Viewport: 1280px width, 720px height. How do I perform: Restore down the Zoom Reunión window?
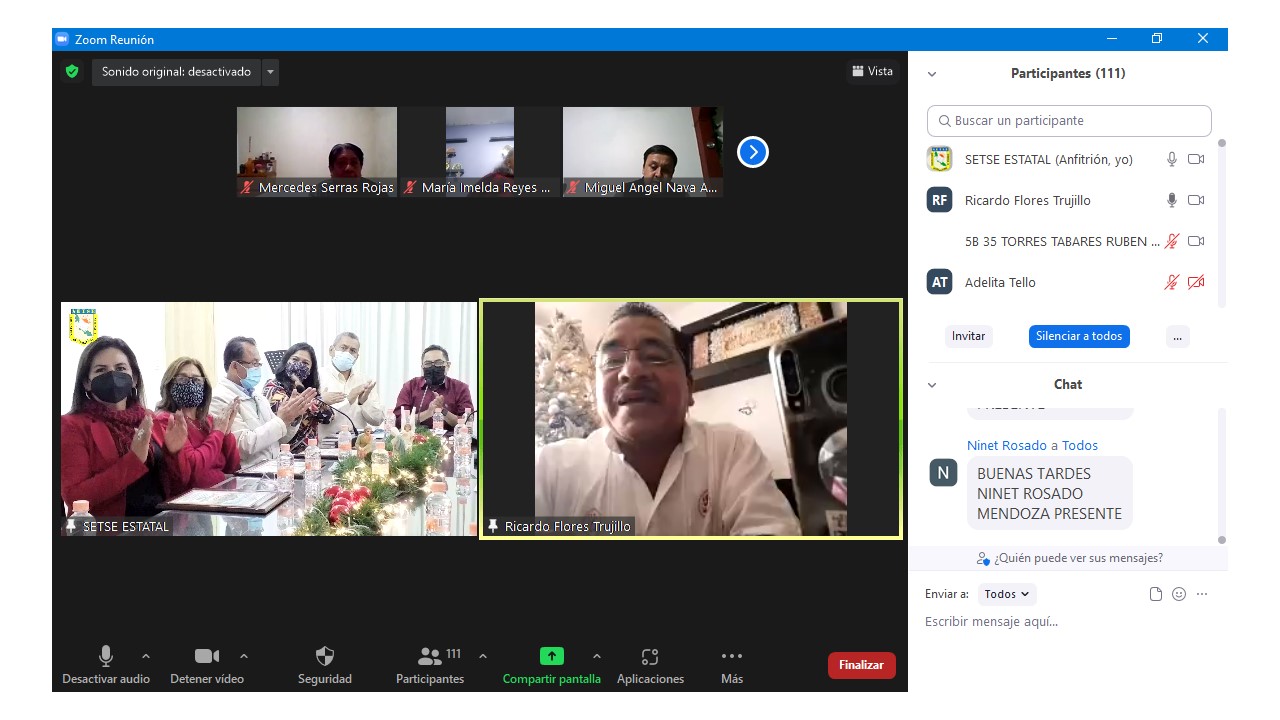(x=1157, y=39)
